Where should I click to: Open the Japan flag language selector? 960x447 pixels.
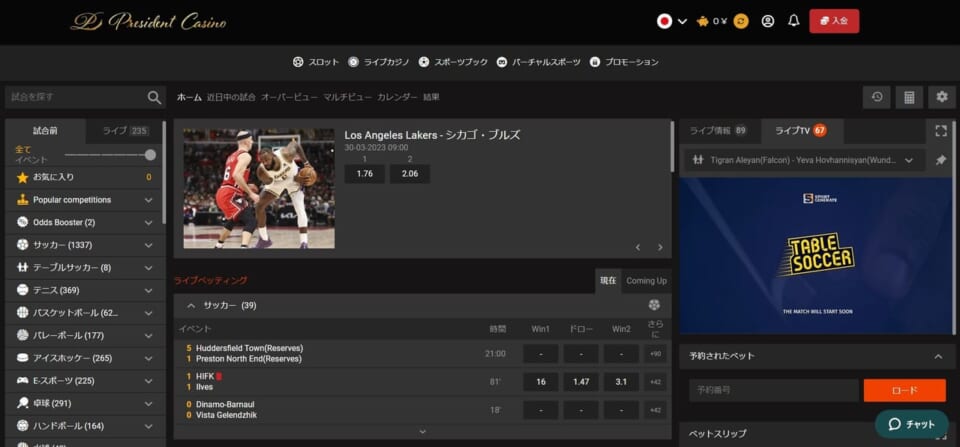coord(672,21)
